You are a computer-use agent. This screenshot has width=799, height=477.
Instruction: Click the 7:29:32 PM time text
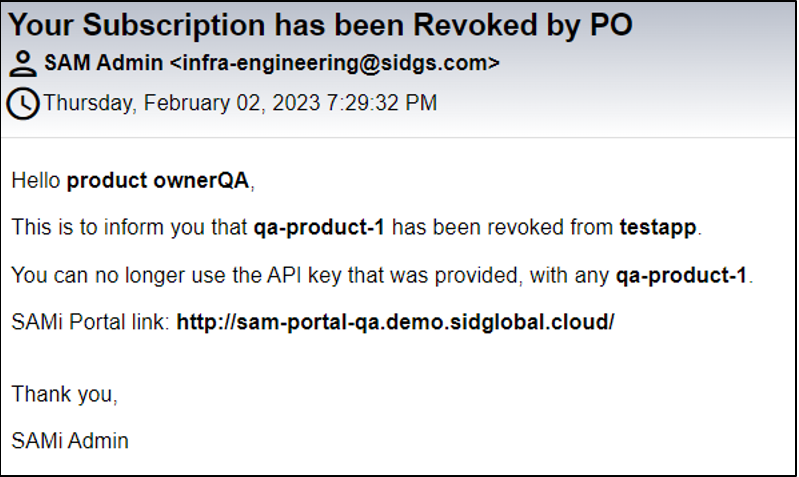pos(382,103)
